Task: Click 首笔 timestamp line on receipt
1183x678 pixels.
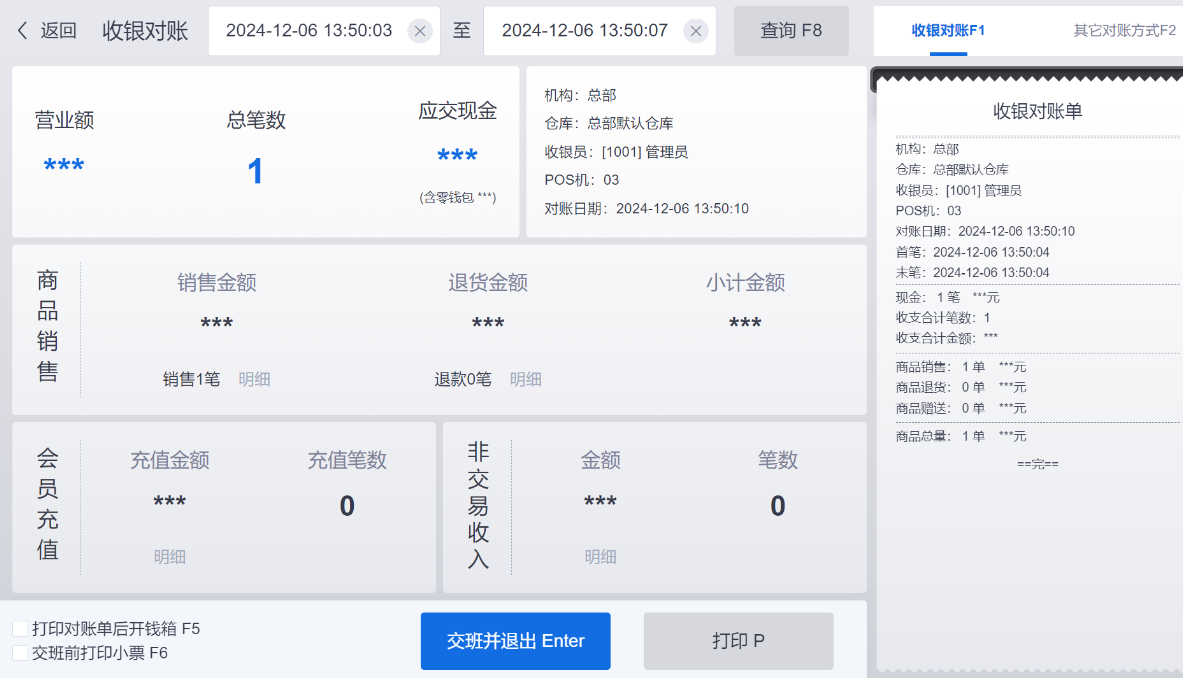Action: point(973,253)
